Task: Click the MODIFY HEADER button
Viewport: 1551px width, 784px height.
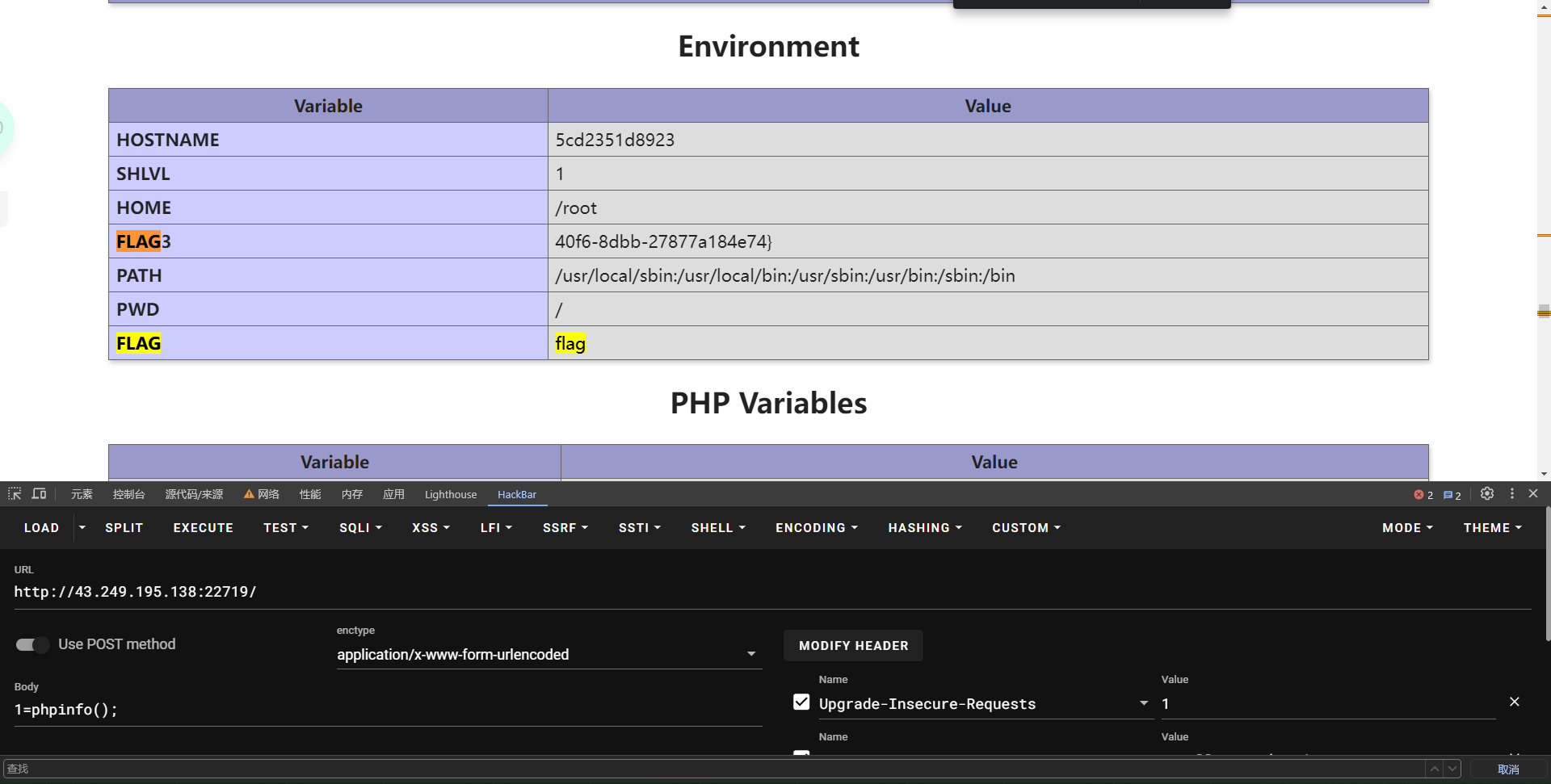Action: (x=853, y=645)
